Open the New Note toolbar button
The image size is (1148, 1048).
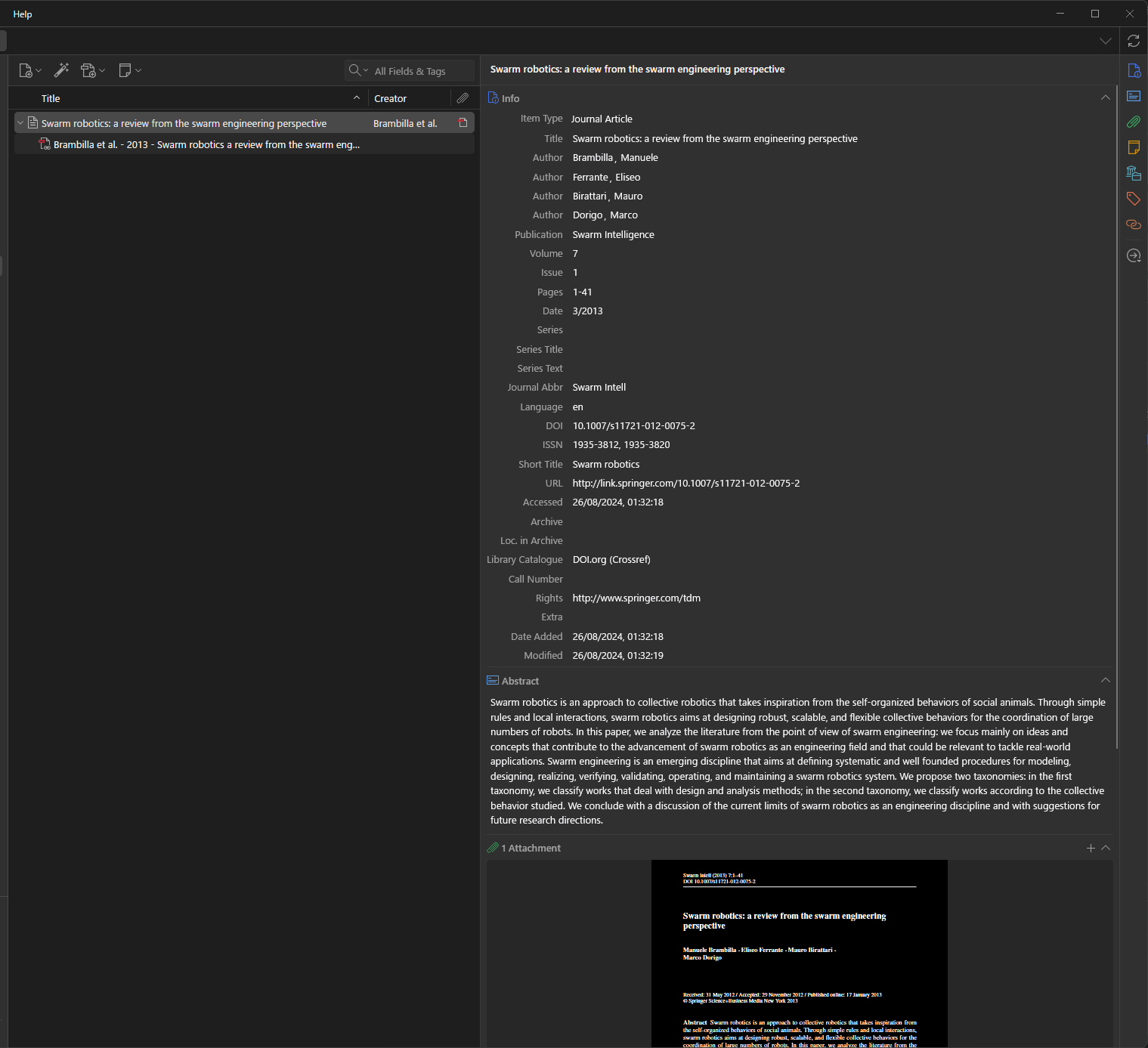tap(130, 70)
